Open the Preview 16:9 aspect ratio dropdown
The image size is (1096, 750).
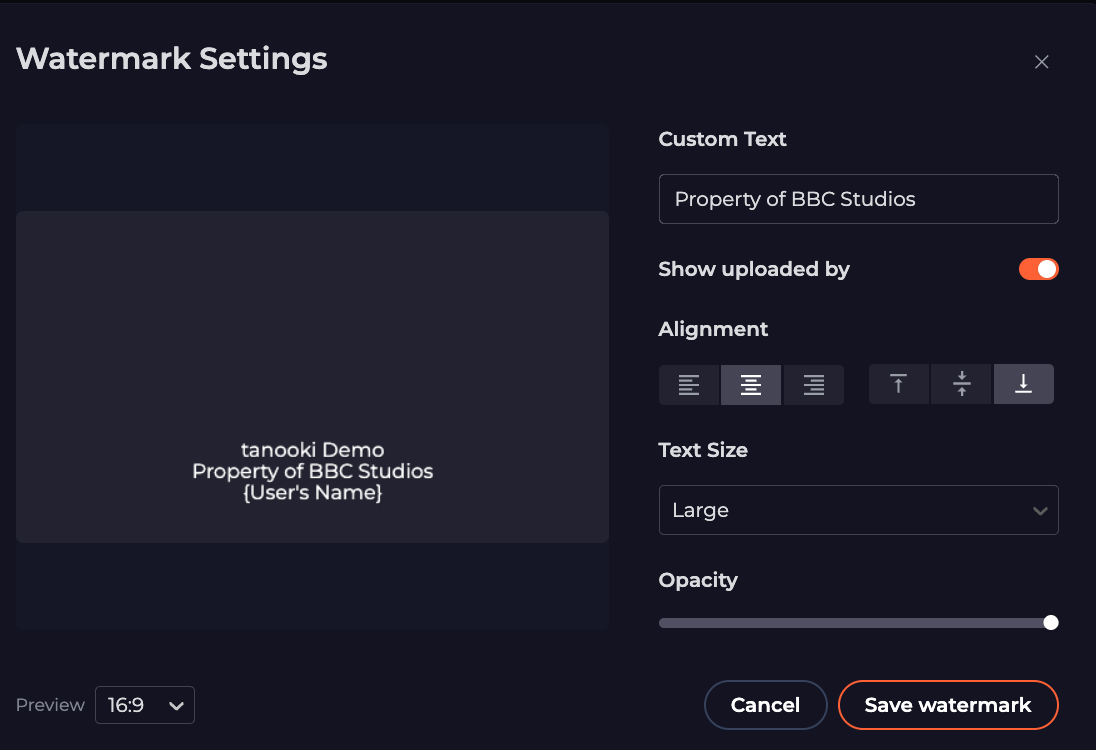tap(145, 705)
